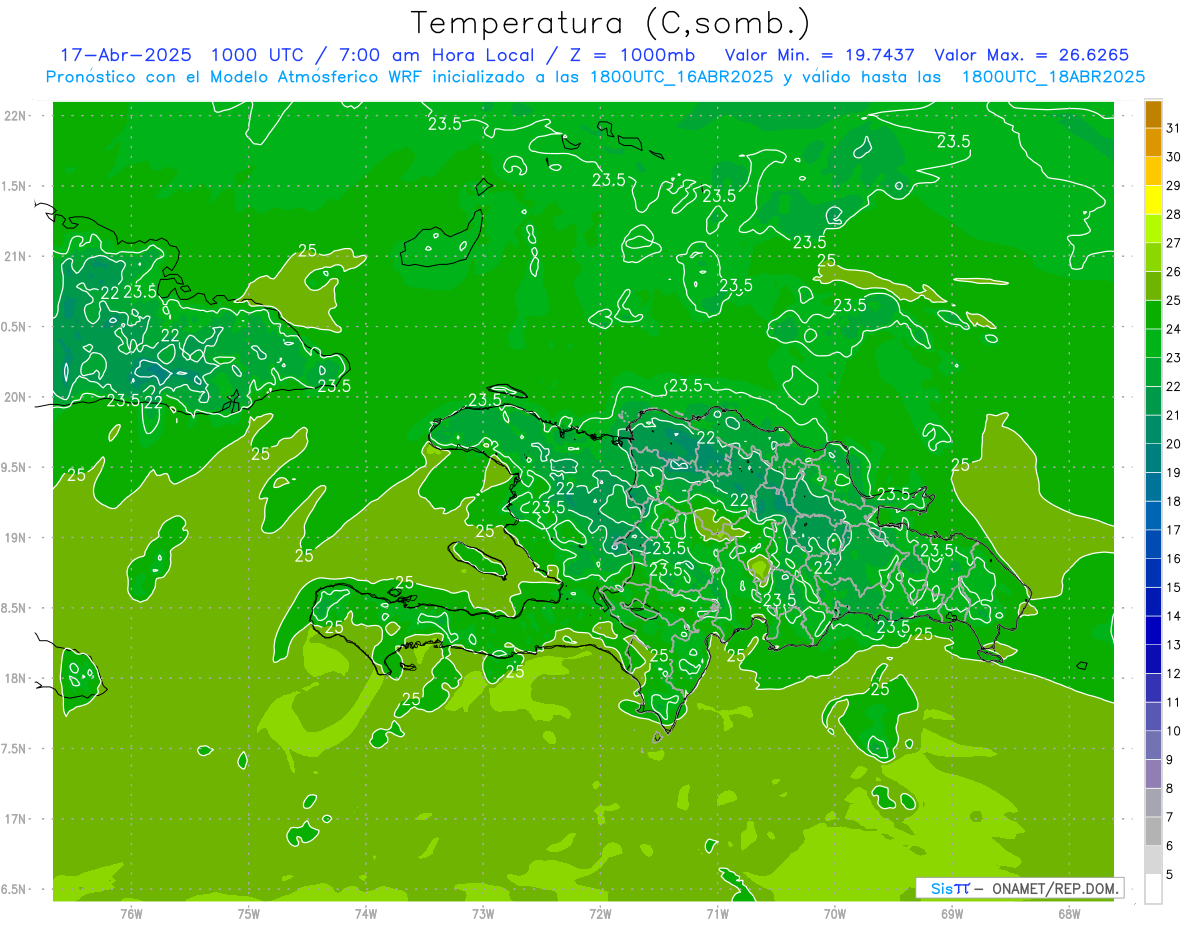Click the legend value label '8'
Screen dimensions: 1200x927
1170,789
